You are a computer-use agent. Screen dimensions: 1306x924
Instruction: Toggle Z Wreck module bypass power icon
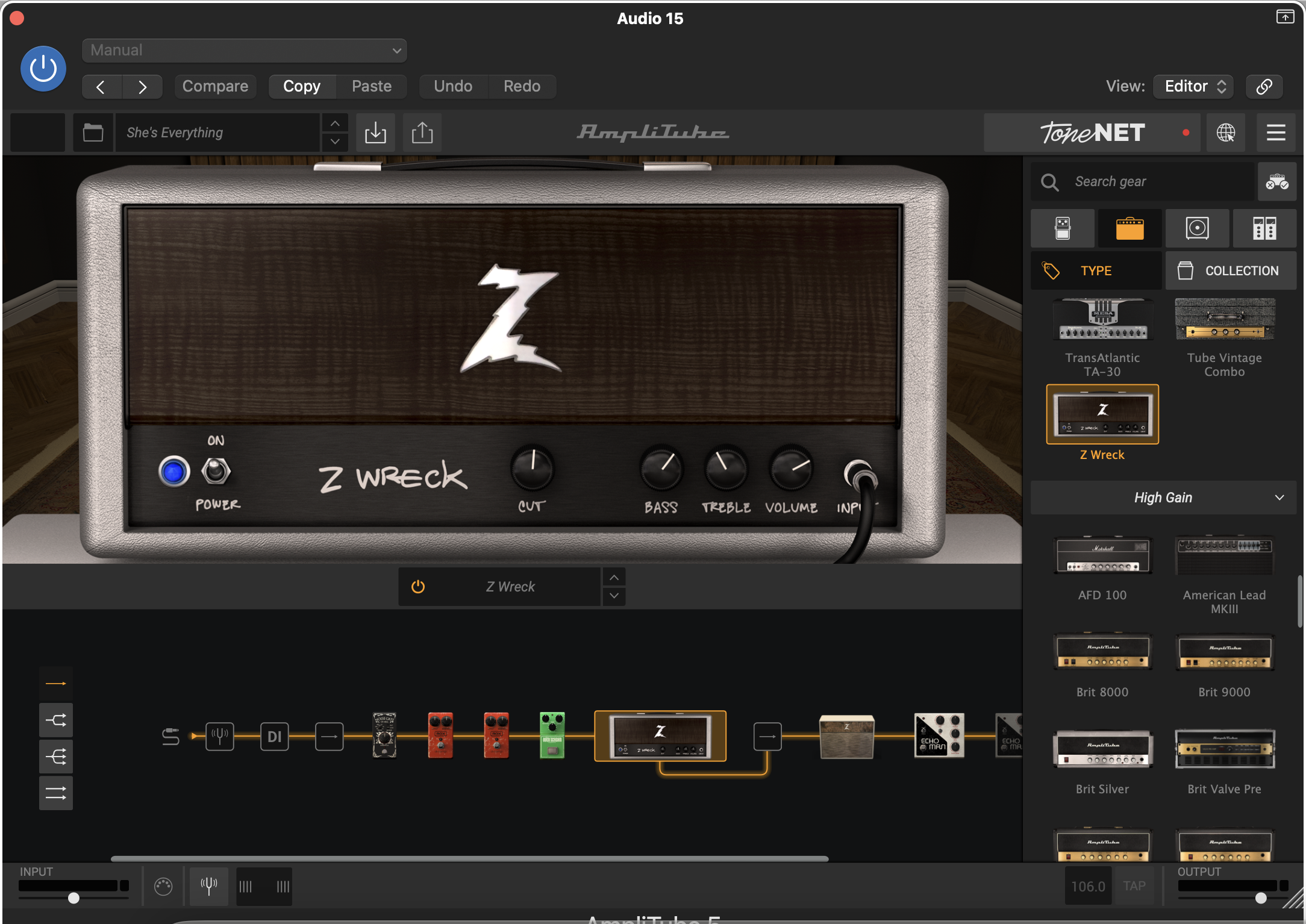click(418, 587)
